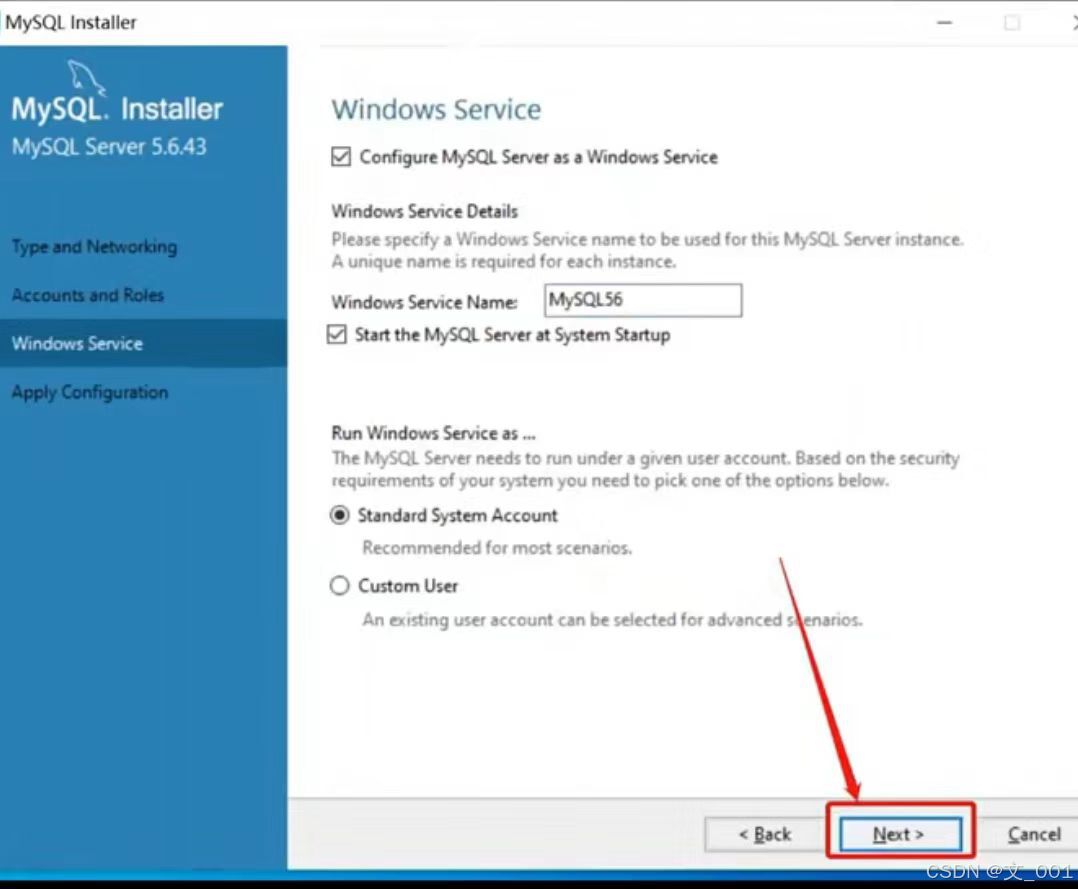Click the 'MySQL Server 5.6.43' text
The height and width of the screenshot is (889, 1078).
pyautogui.click(x=109, y=146)
